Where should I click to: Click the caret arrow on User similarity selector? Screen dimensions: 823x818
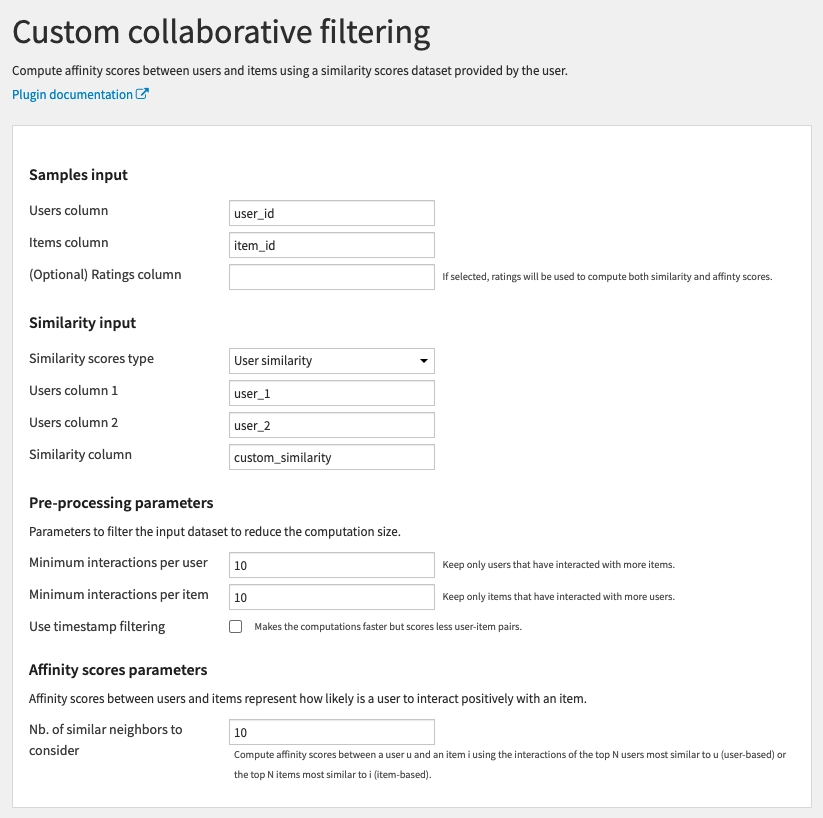point(424,361)
